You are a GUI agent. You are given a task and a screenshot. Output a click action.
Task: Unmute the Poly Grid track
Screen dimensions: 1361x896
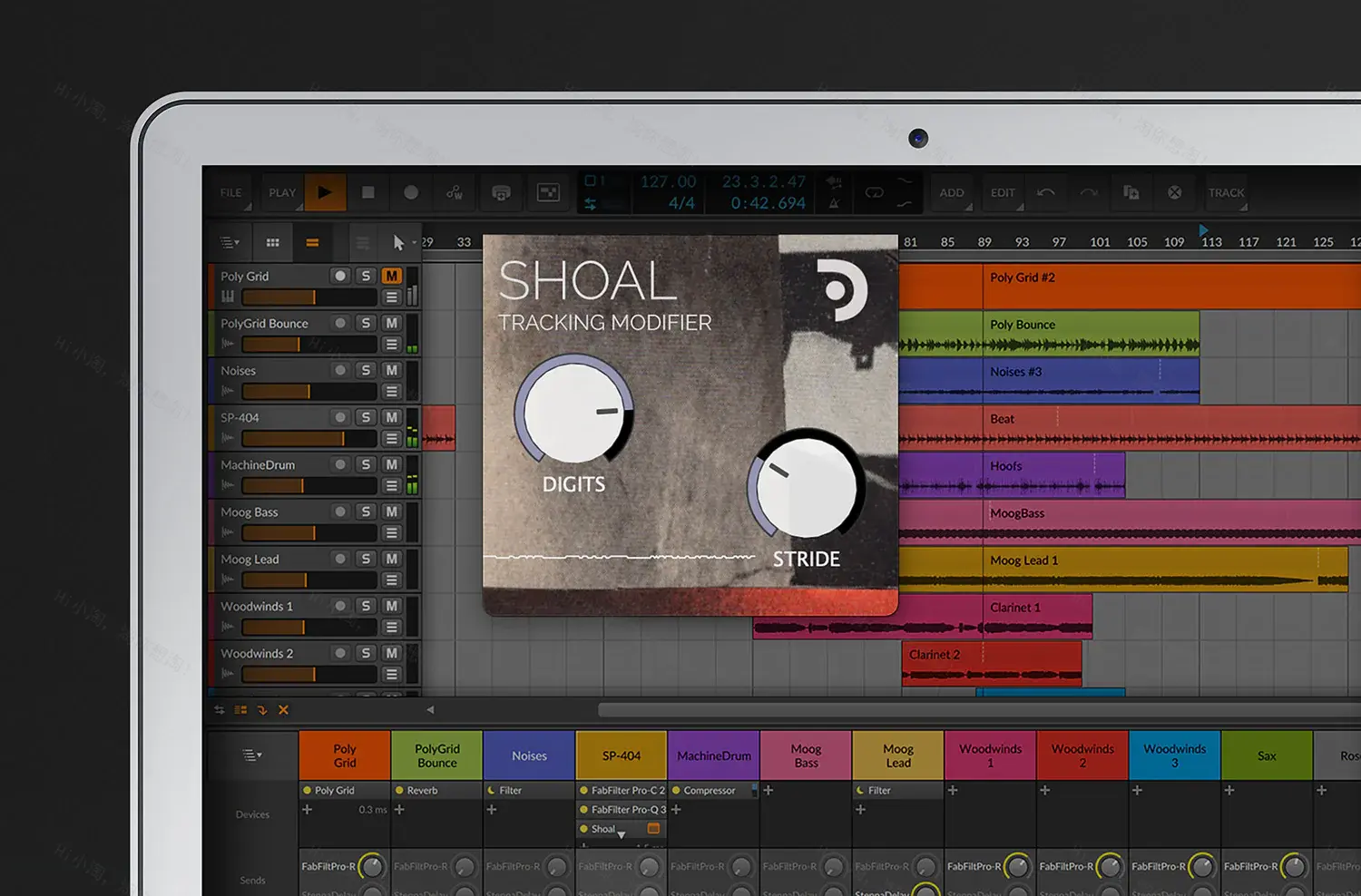click(x=391, y=276)
